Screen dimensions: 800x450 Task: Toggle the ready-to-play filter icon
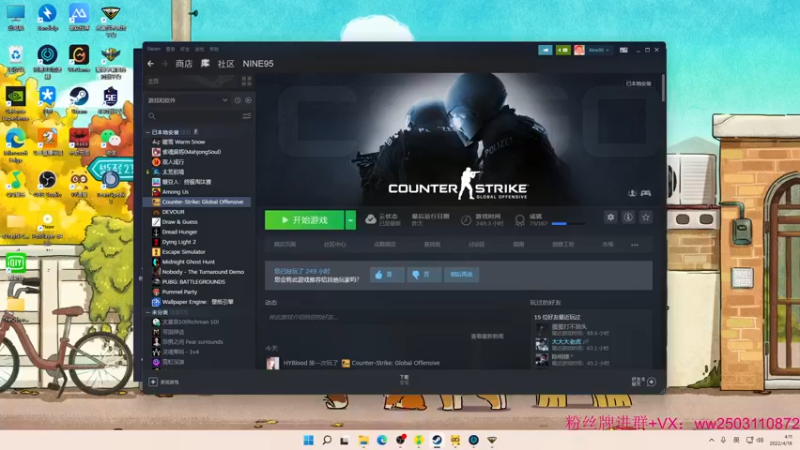[248, 101]
